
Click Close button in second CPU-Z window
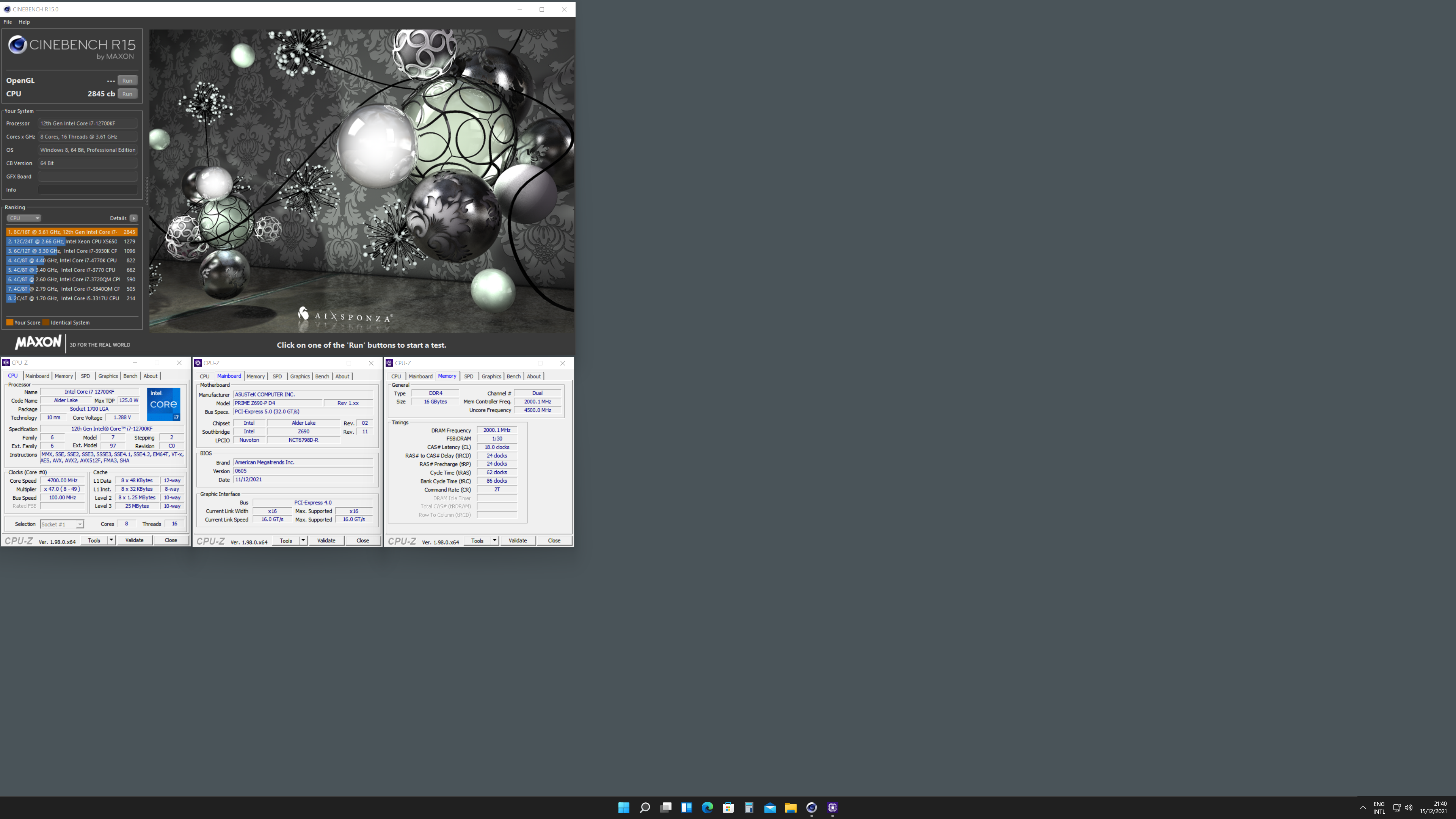[x=363, y=541]
